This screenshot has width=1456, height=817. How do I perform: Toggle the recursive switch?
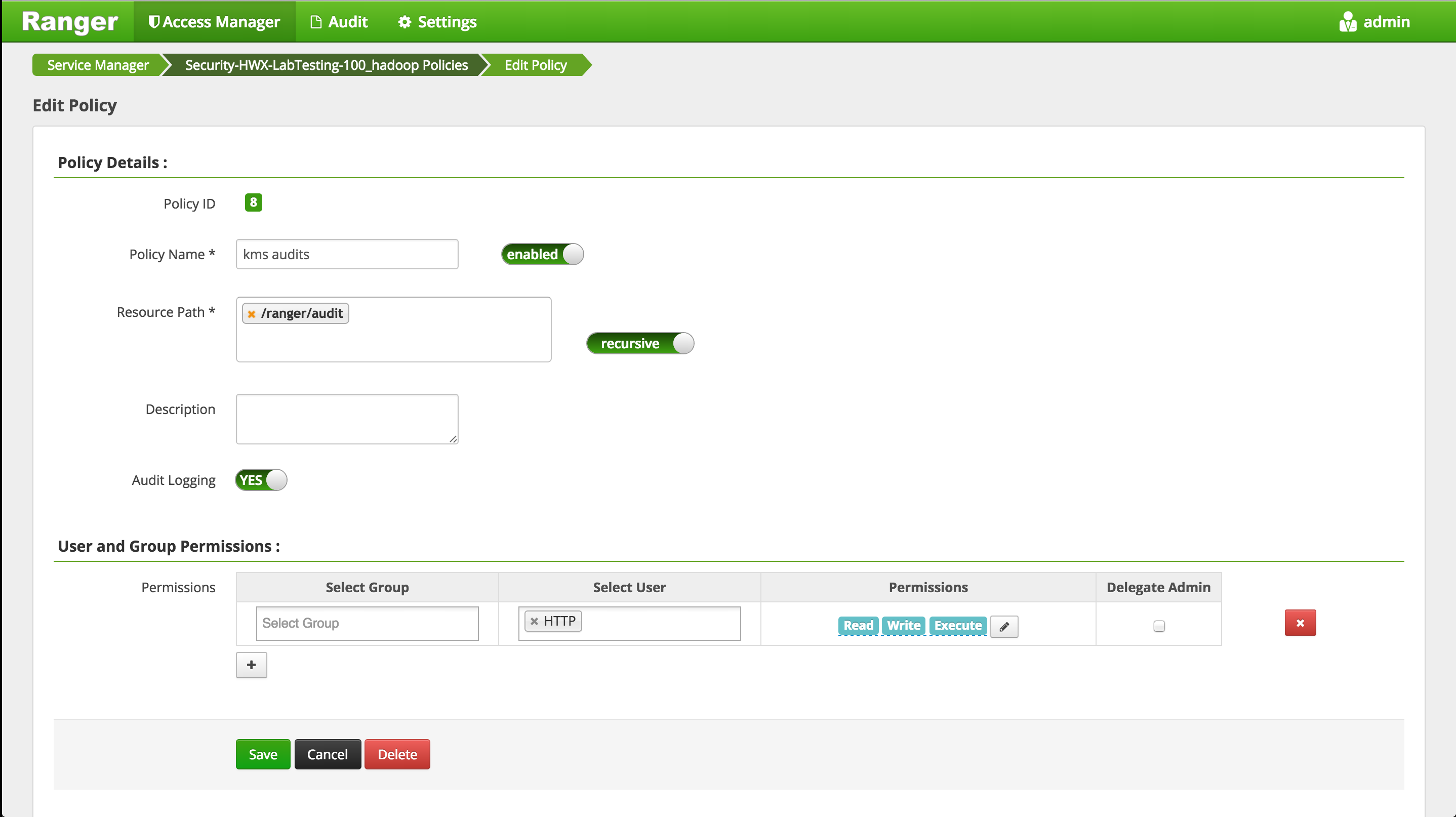coord(640,344)
